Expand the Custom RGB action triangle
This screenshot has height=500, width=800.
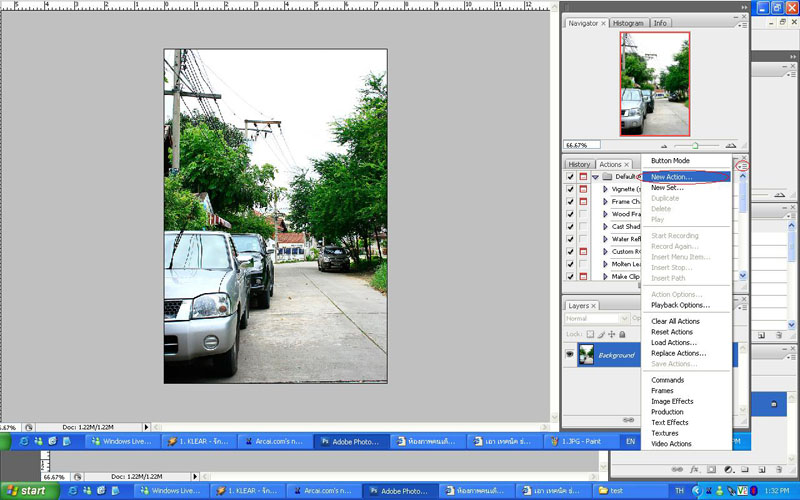tap(605, 252)
